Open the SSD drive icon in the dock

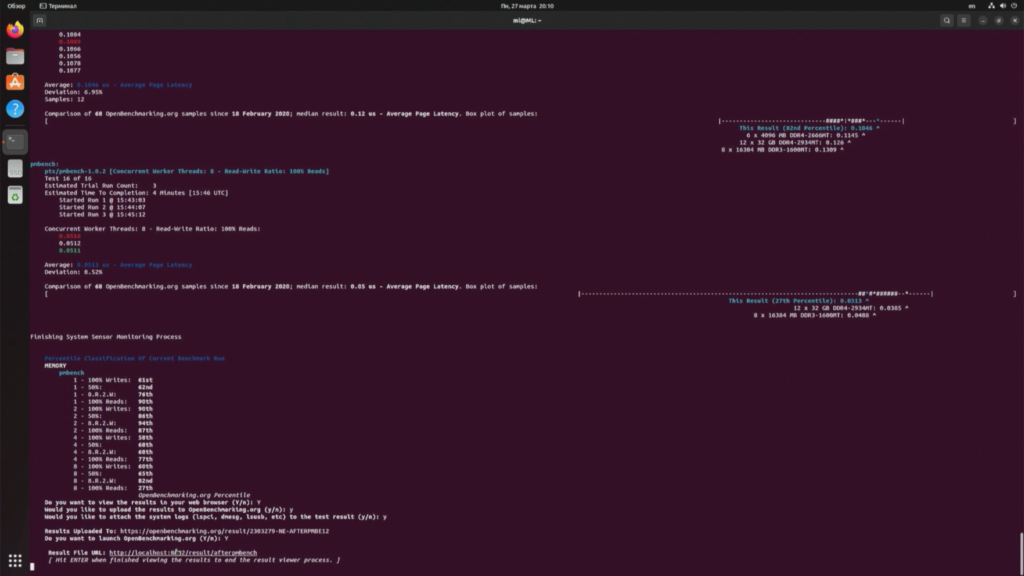tap(14, 169)
